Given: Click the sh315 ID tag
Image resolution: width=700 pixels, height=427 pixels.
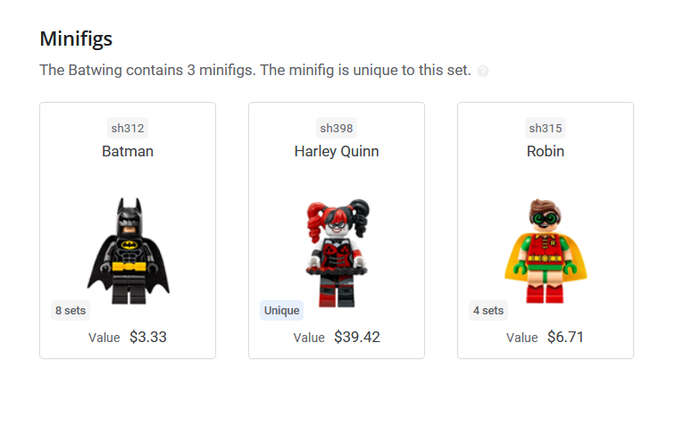Looking at the screenshot, I should click(x=546, y=128).
